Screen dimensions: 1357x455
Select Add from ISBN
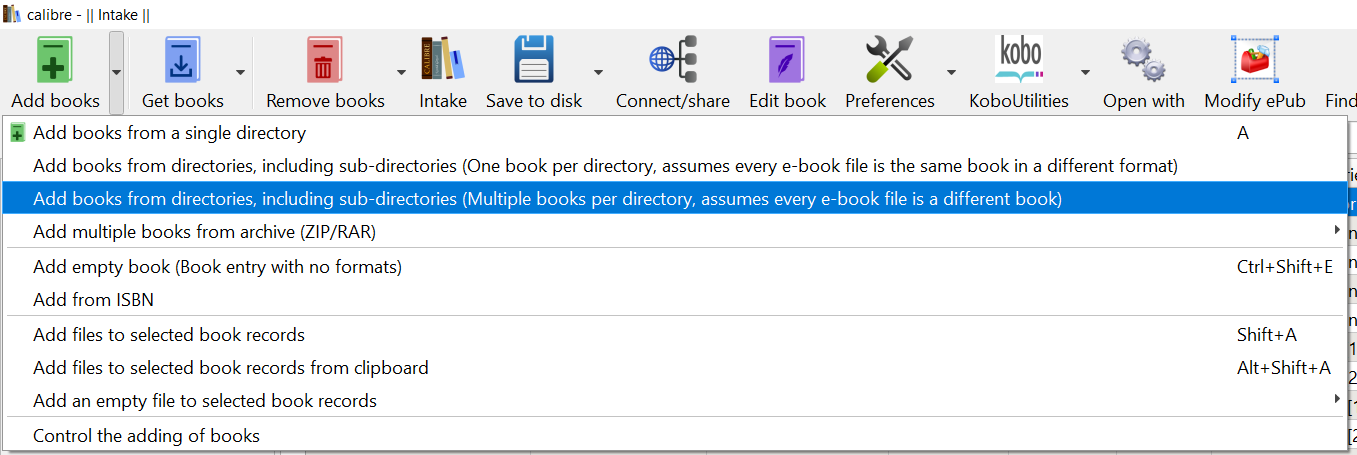click(x=93, y=300)
